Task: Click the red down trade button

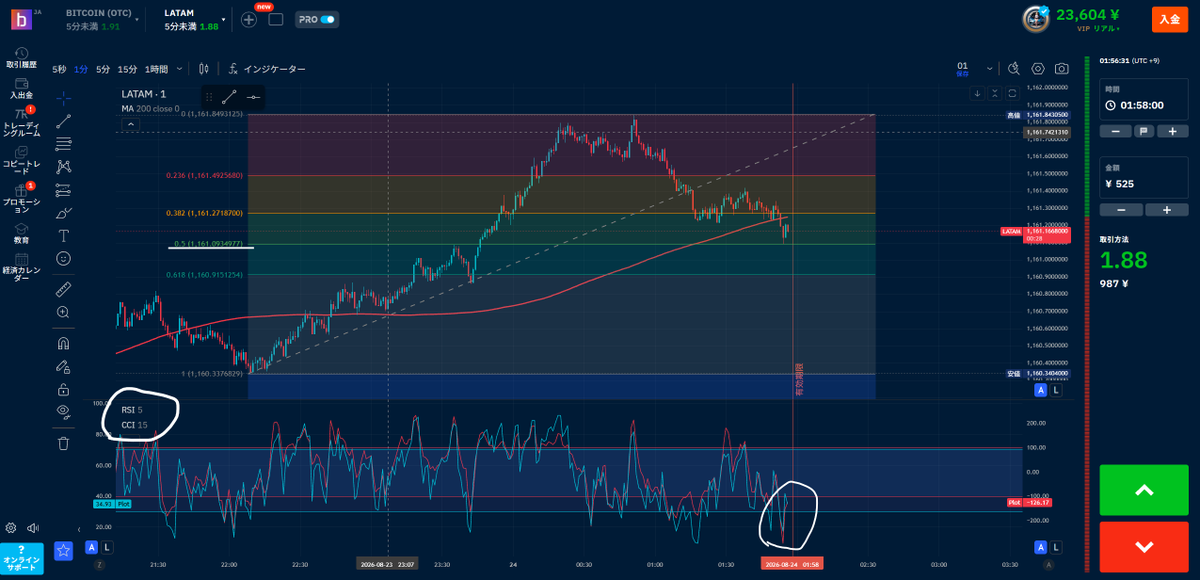Action: [1145, 546]
